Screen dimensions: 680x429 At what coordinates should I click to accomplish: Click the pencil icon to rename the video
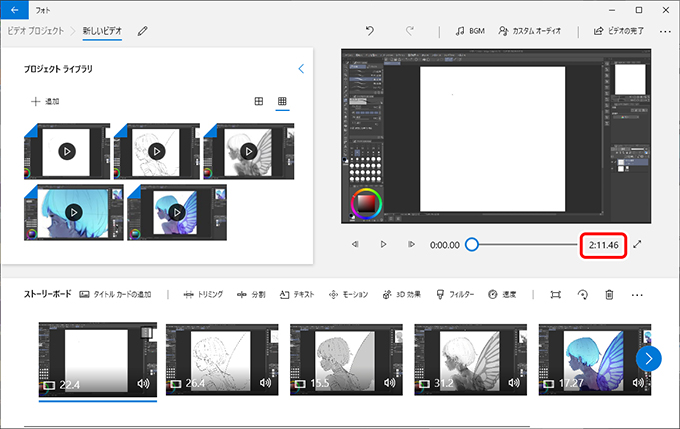point(143,31)
